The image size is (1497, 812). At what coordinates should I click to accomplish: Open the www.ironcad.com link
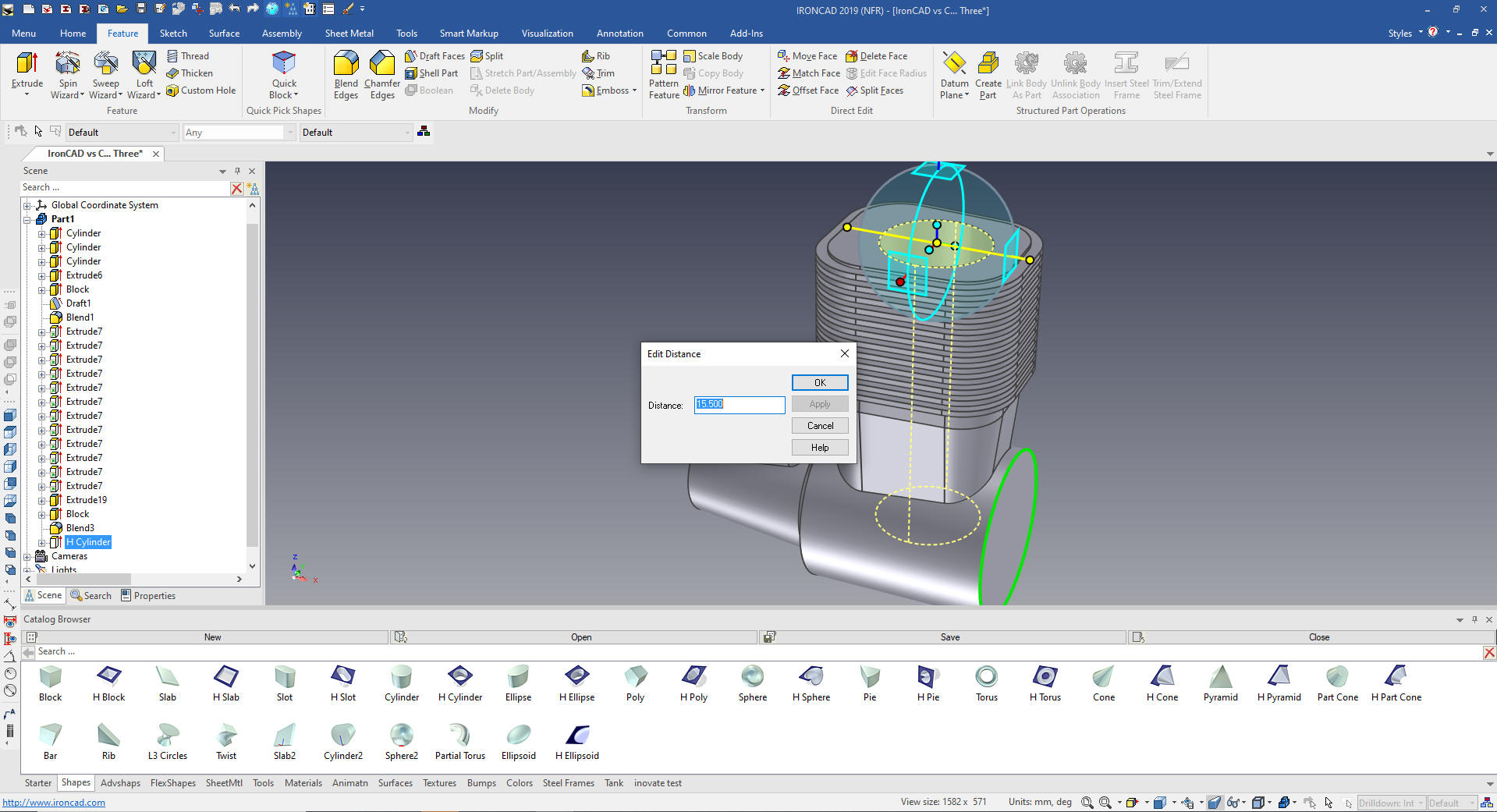(54, 803)
